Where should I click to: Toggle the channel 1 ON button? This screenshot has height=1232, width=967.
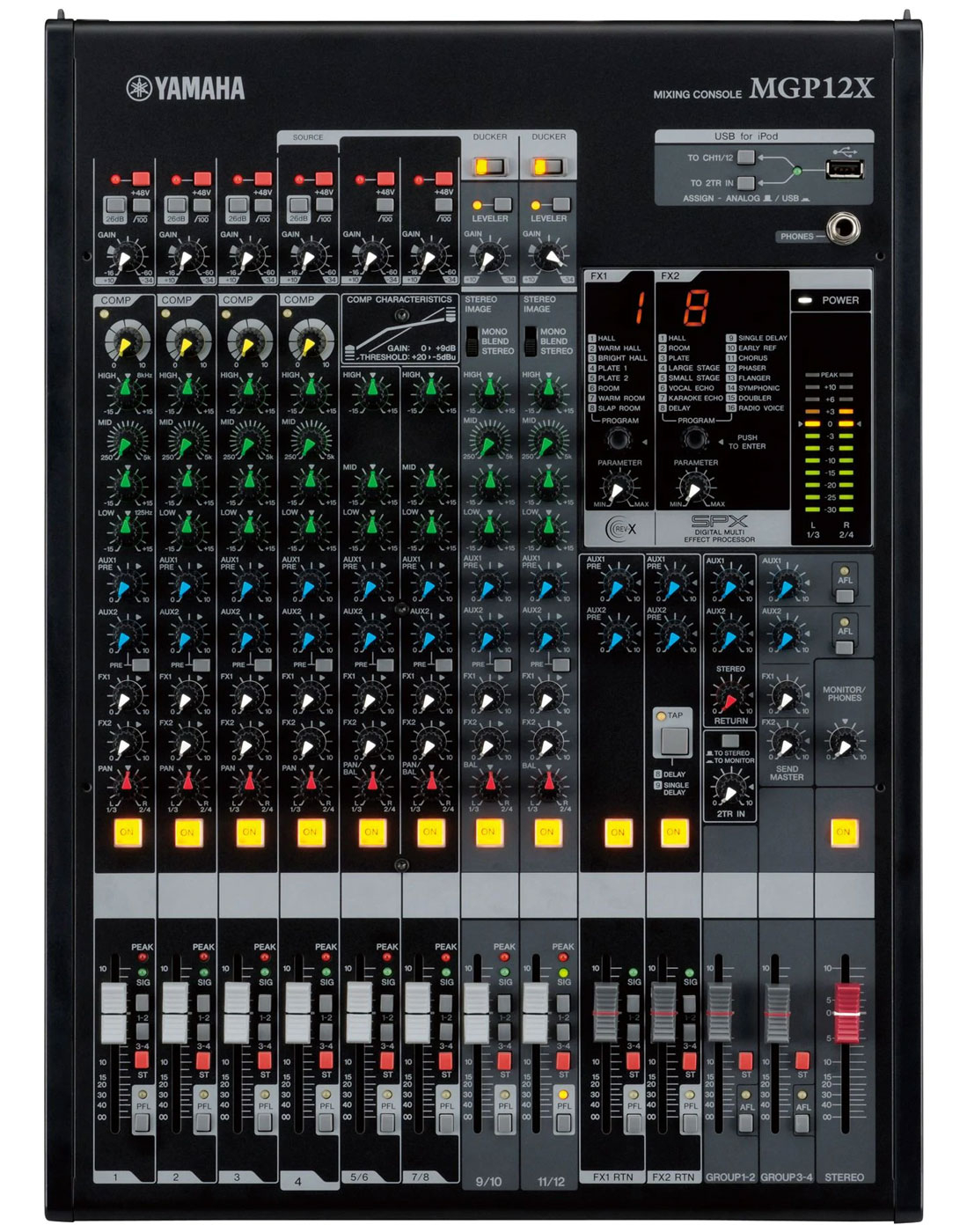click(x=127, y=832)
